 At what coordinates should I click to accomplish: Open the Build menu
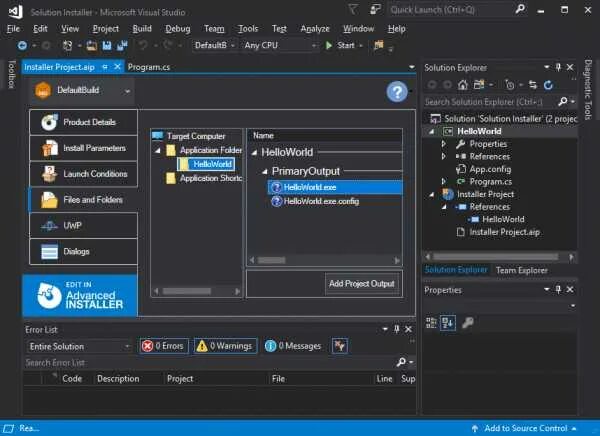click(142, 29)
